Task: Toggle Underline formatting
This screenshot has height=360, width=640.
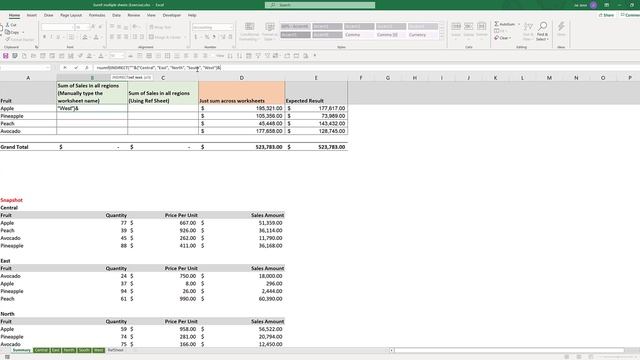Action: click(58, 37)
